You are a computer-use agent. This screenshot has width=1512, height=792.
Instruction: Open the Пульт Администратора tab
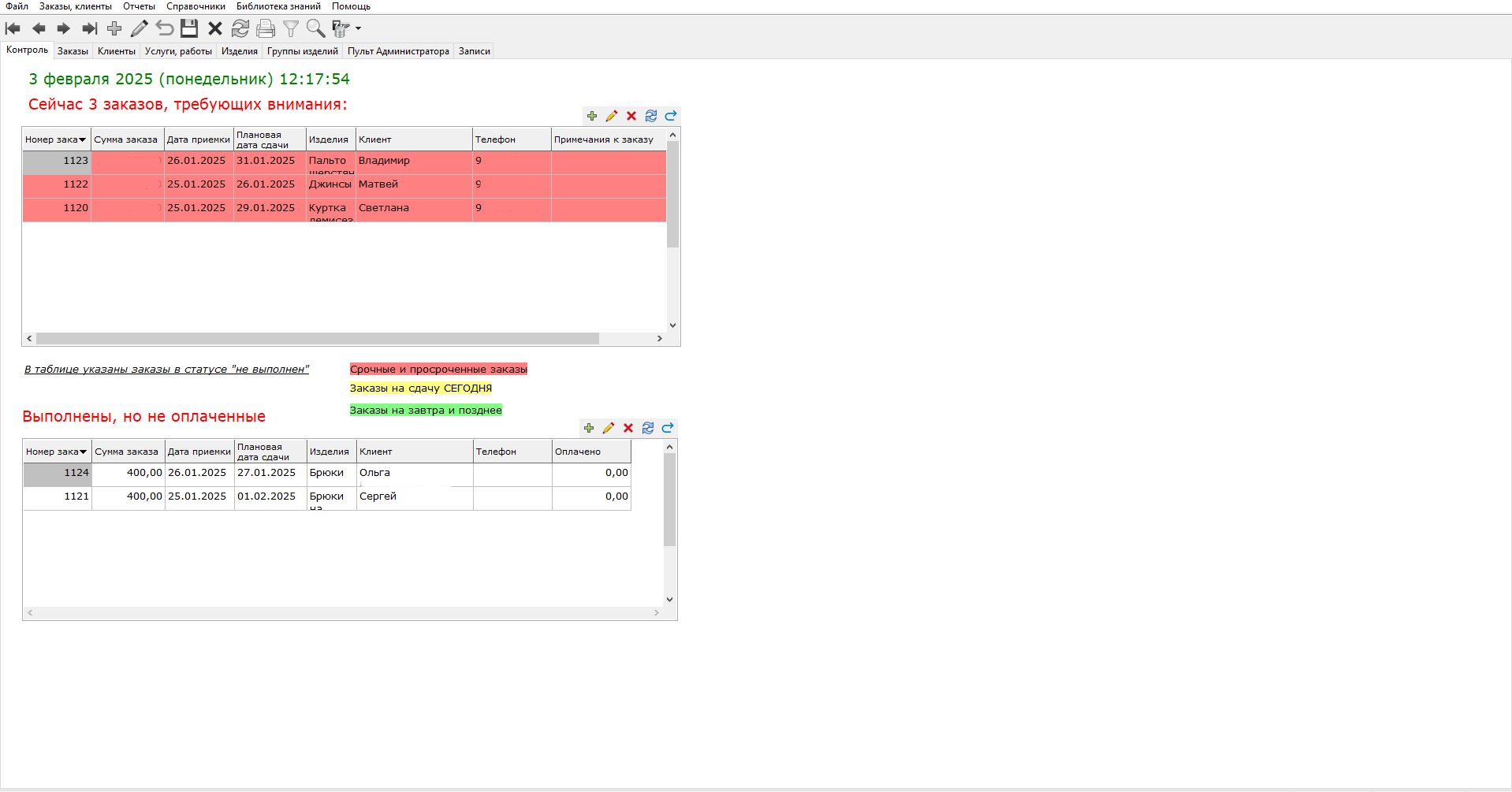coord(398,51)
